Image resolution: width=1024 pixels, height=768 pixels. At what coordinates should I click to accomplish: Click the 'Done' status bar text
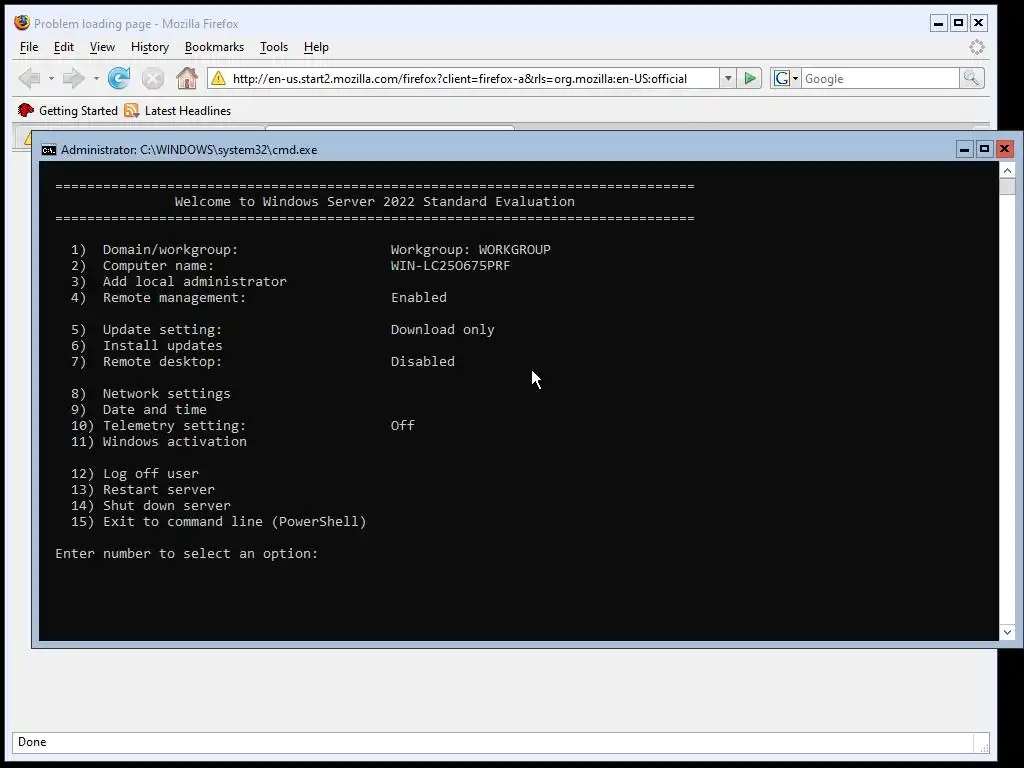32,742
